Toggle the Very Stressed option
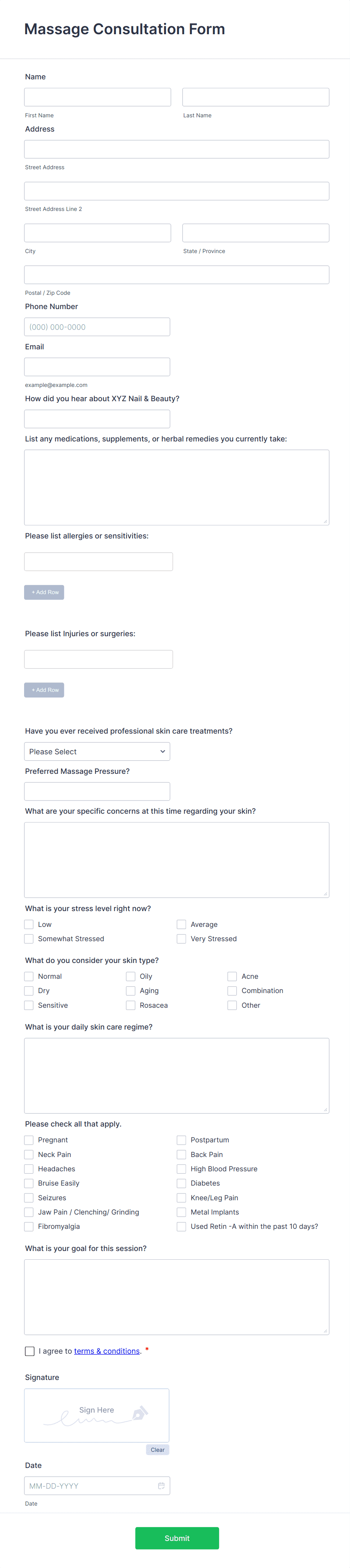 tap(181, 939)
